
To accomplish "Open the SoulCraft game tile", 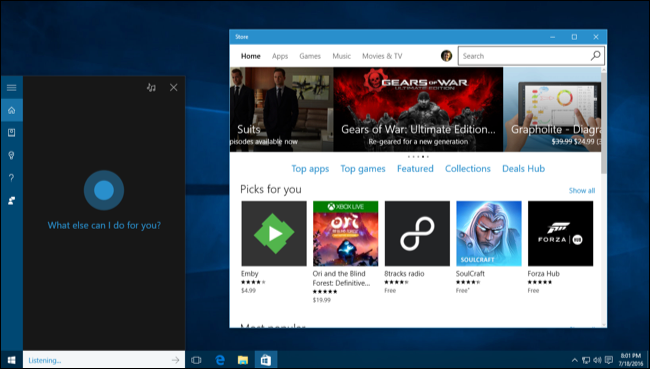I will 489,233.
